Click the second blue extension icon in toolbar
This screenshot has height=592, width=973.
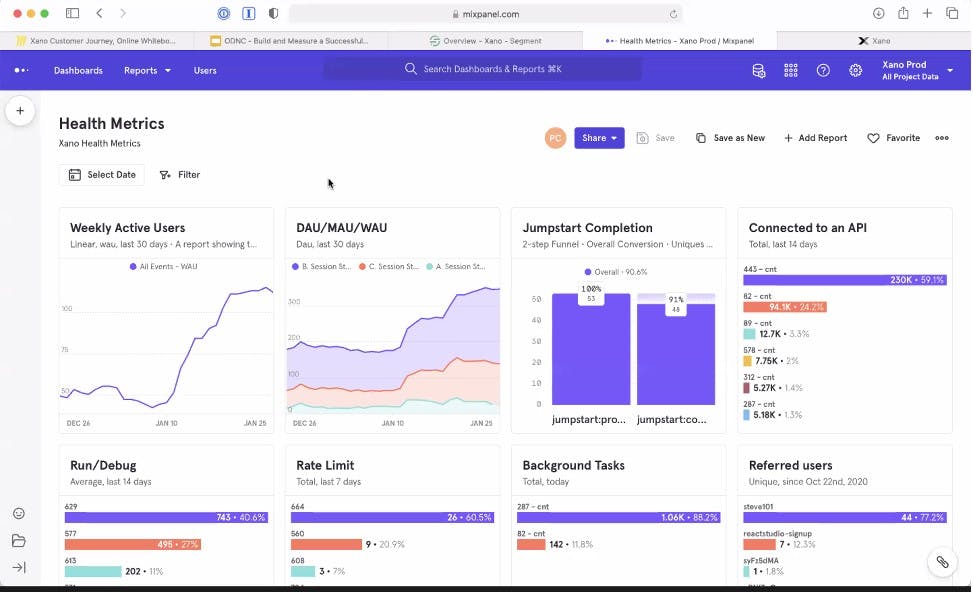click(249, 13)
